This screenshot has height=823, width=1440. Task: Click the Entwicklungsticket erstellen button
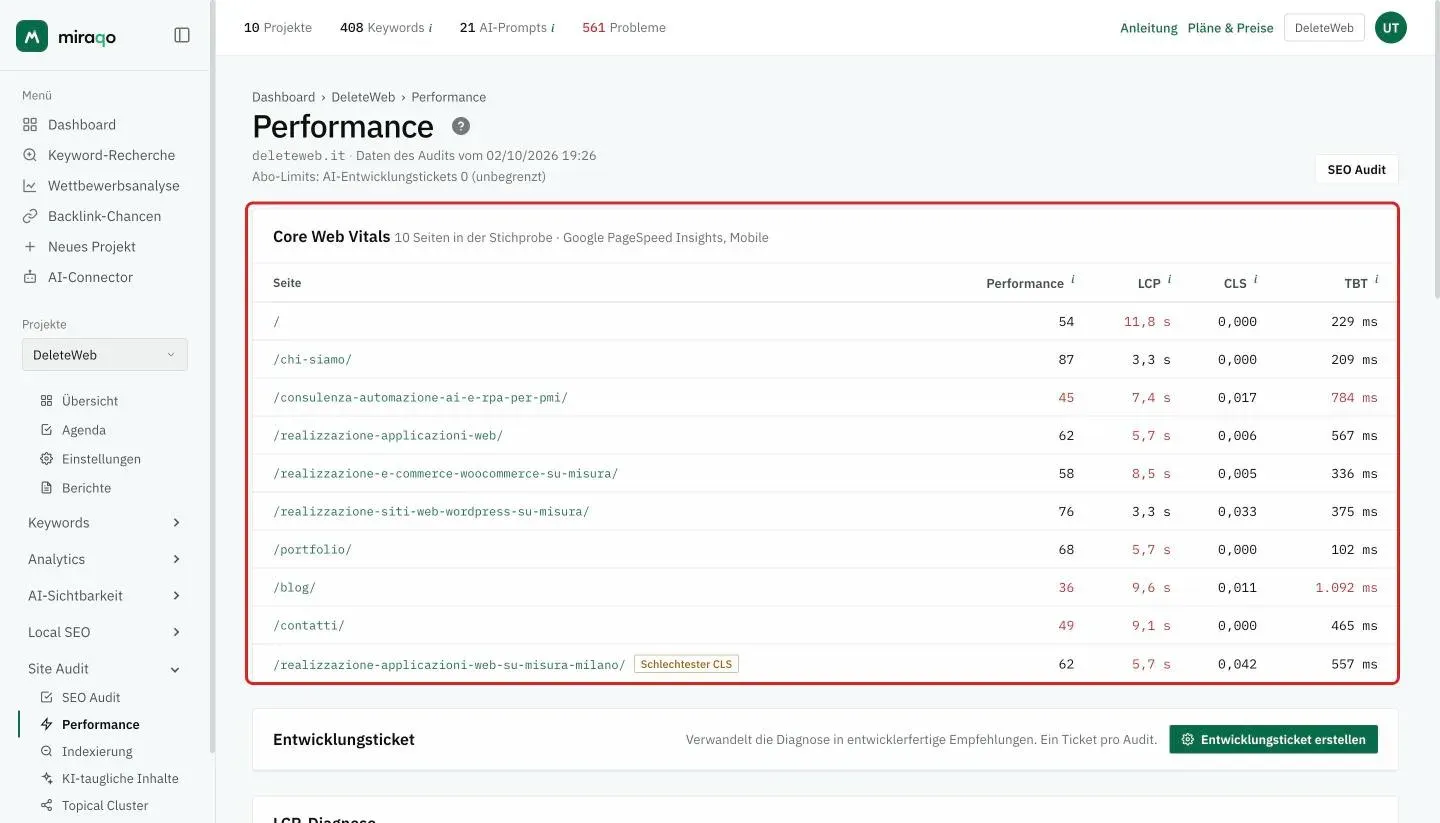pos(1273,740)
